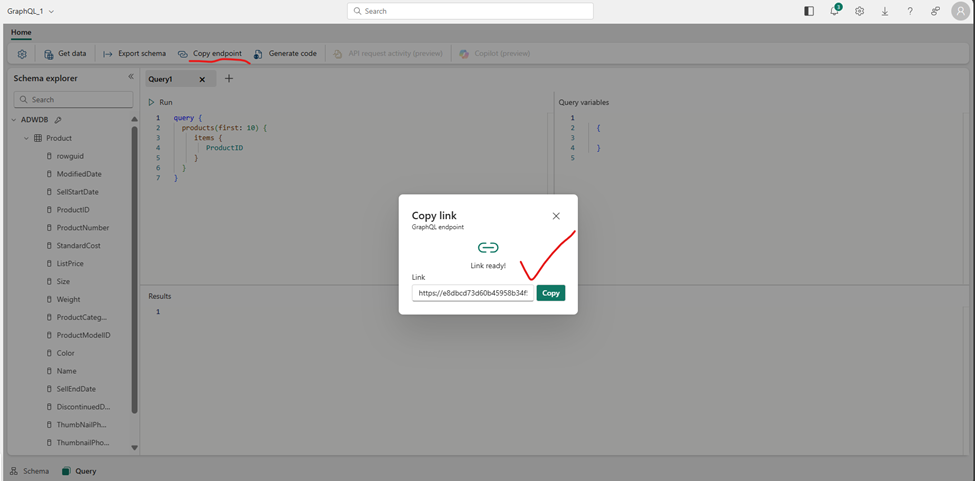Click the user profile avatar
This screenshot has width=975, height=481.
click(x=960, y=11)
